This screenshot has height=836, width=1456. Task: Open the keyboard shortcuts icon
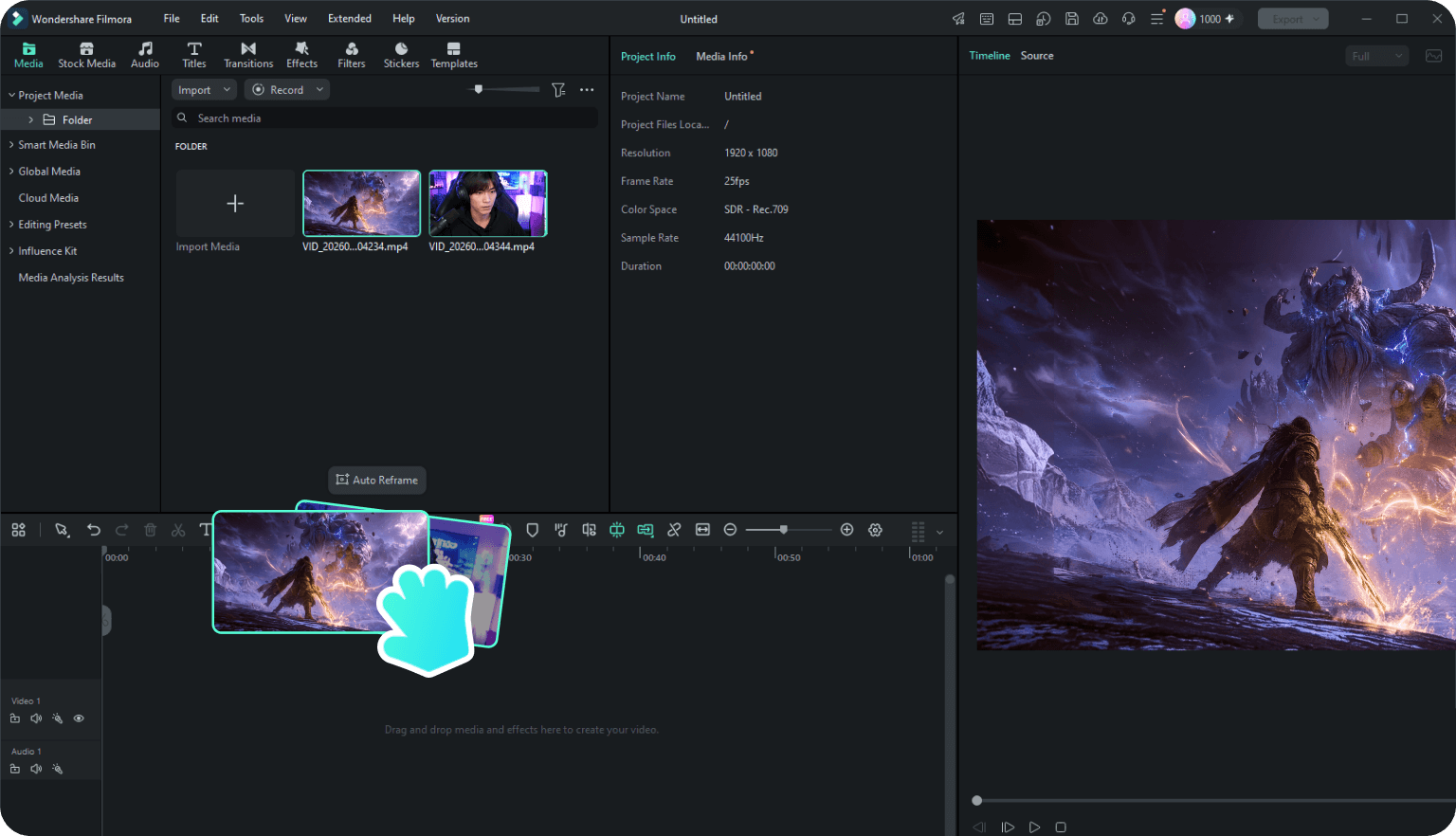tap(987, 19)
